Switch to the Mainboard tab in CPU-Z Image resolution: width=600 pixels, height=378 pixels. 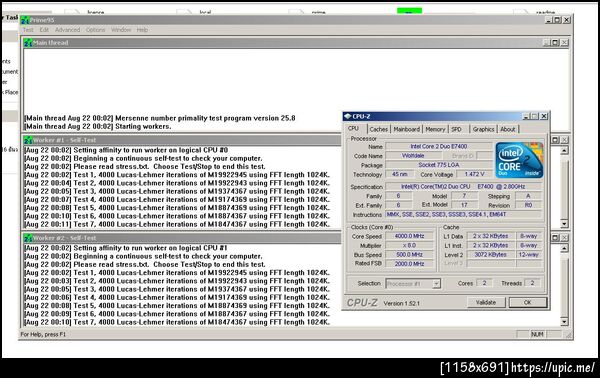tap(406, 129)
